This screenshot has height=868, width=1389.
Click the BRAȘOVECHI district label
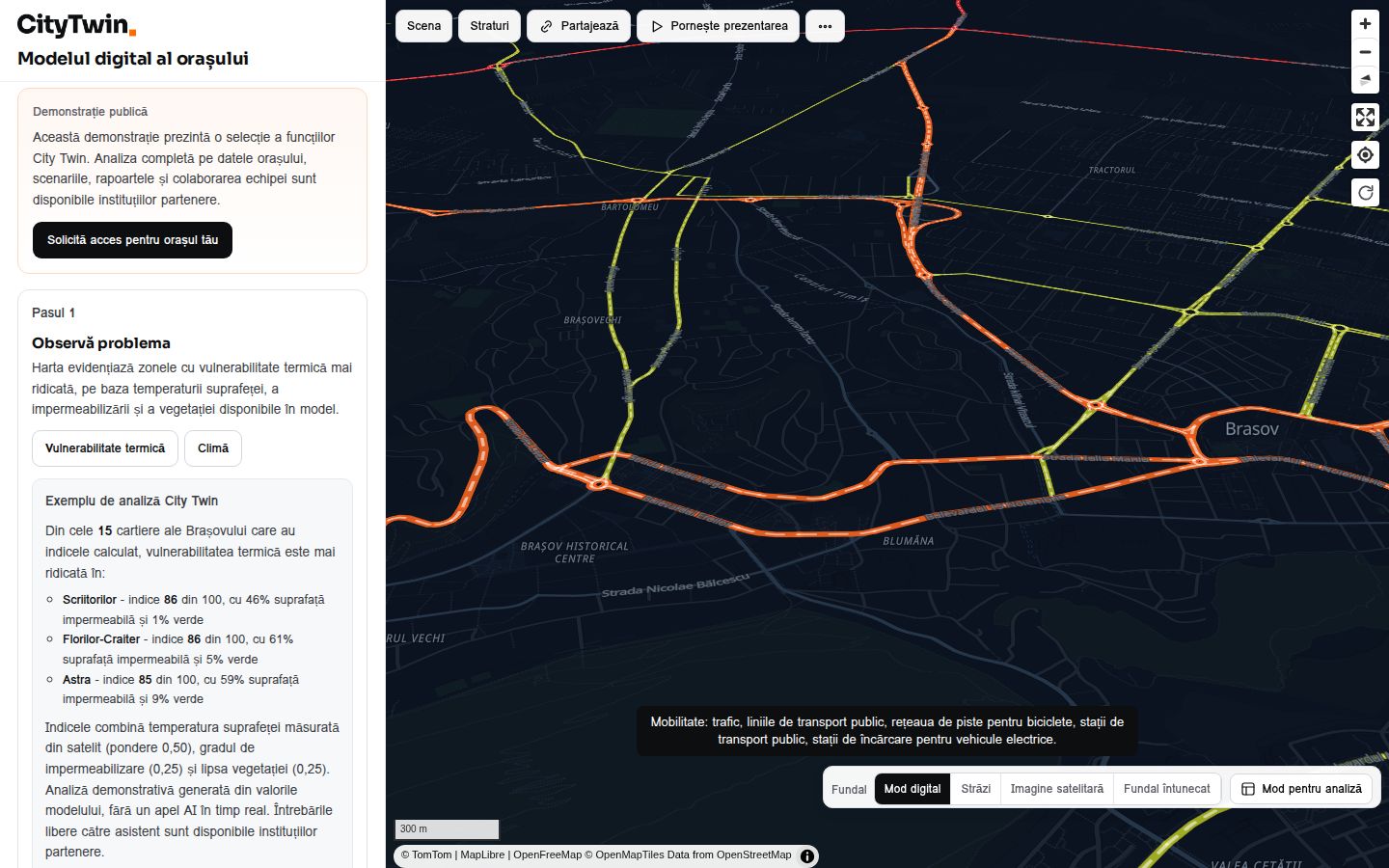592,320
